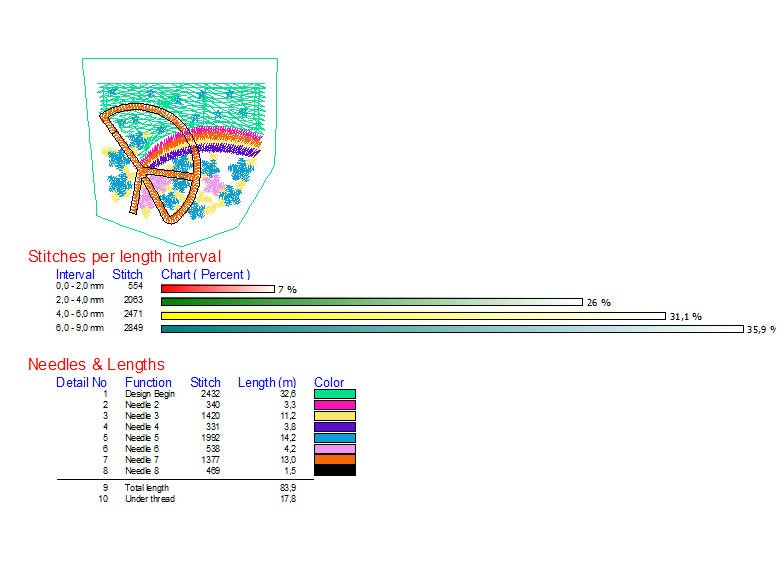
Task: Select the 'Design Begin' row label
Action: (x=150, y=394)
